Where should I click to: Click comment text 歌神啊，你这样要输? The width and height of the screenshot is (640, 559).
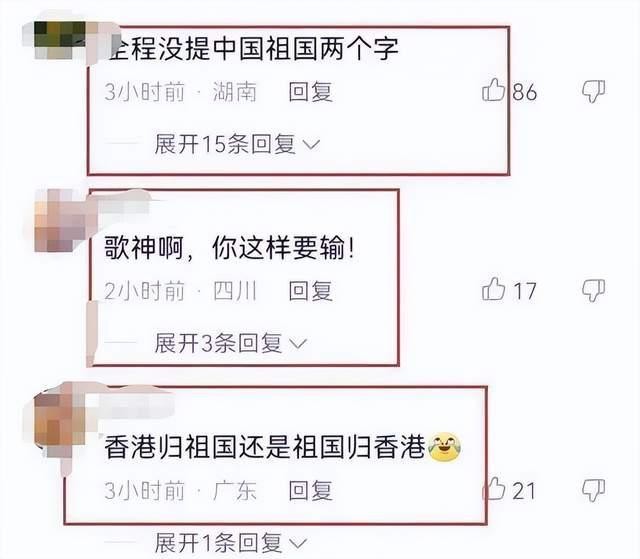click(x=229, y=248)
